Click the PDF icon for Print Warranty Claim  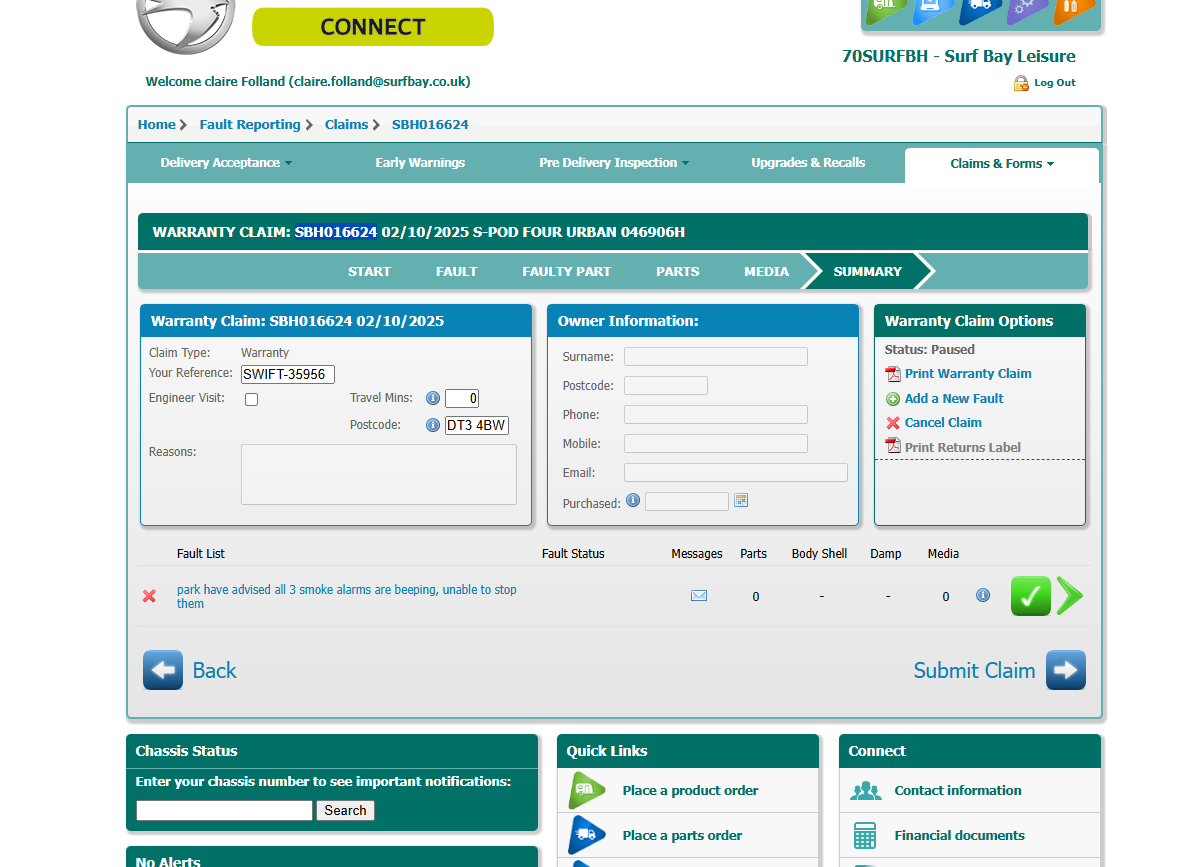[893, 374]
